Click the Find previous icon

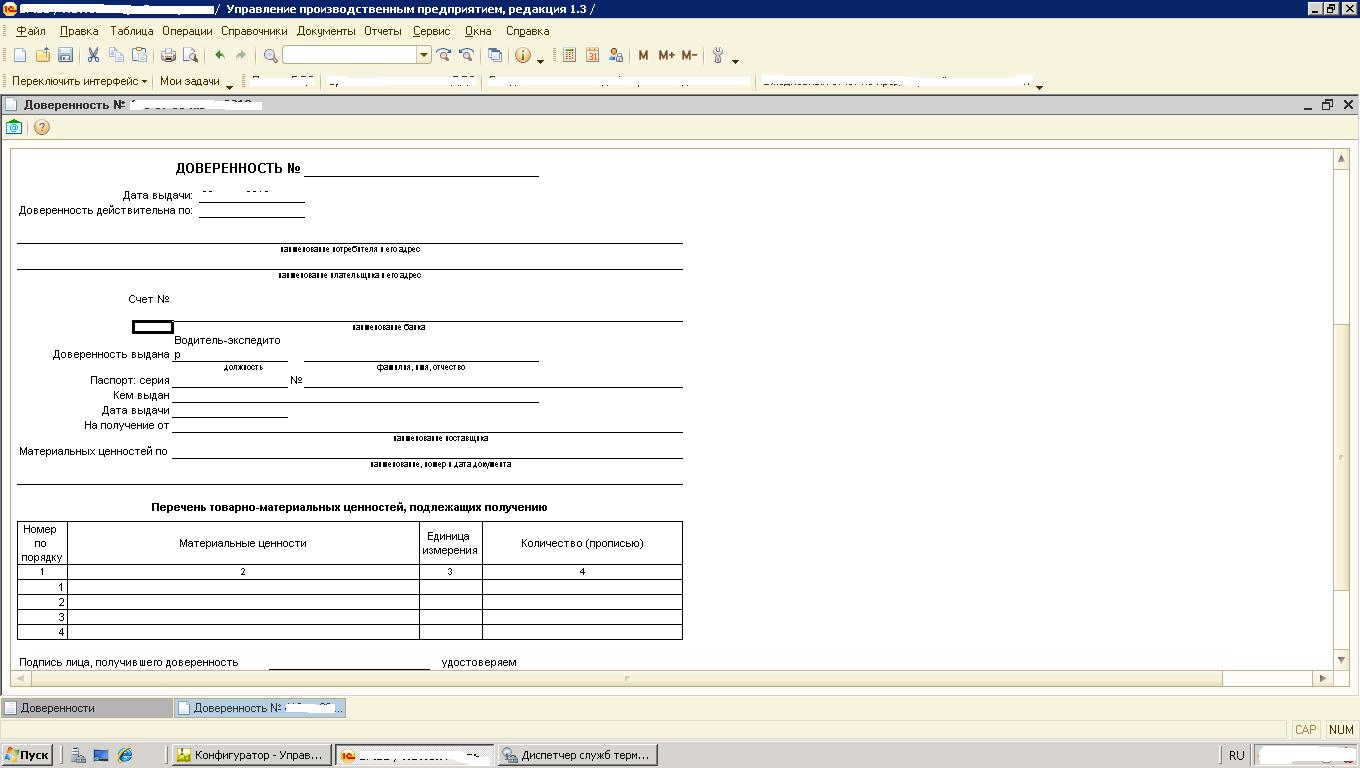point(466,56)
